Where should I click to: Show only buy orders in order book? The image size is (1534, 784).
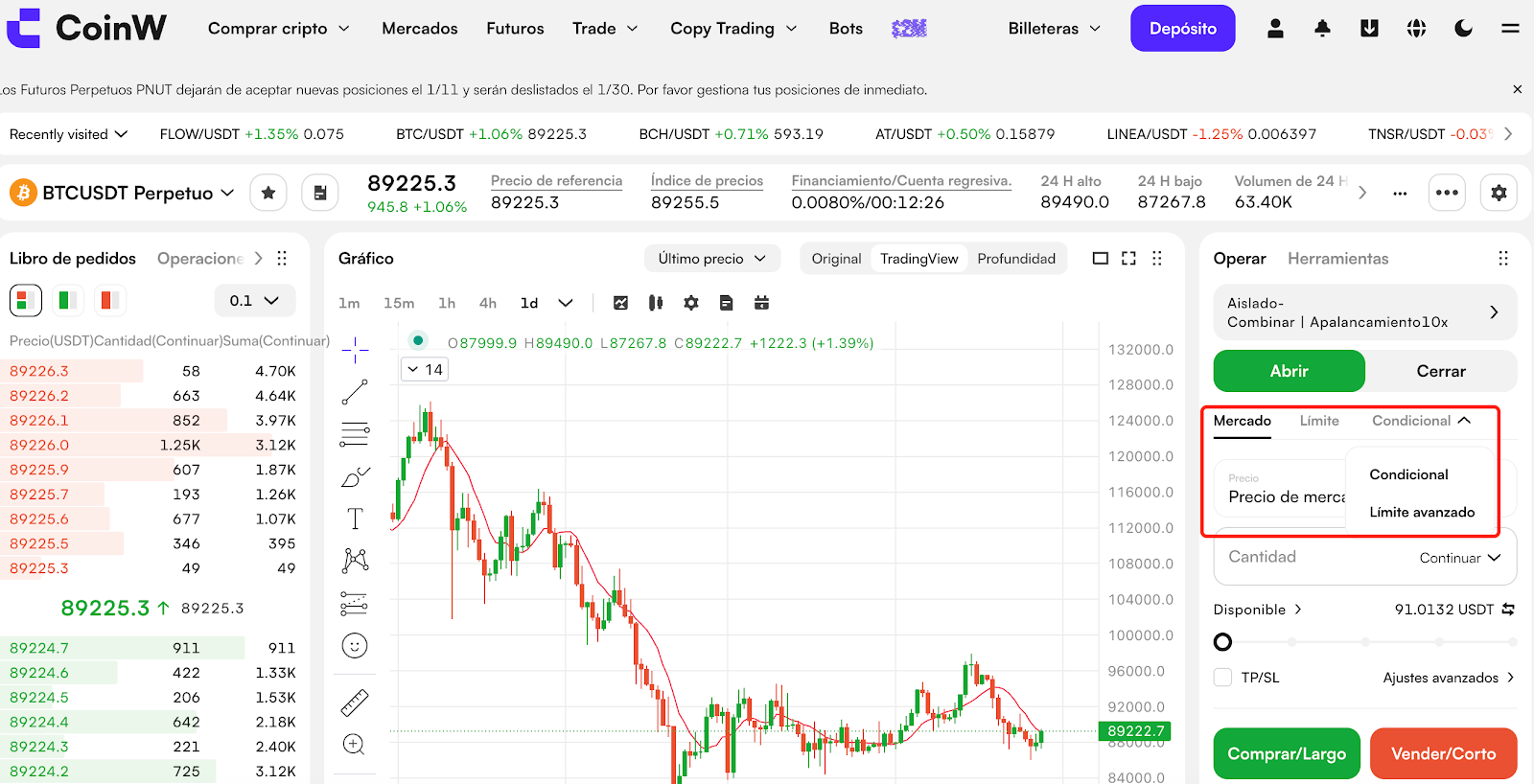[68, 301]
